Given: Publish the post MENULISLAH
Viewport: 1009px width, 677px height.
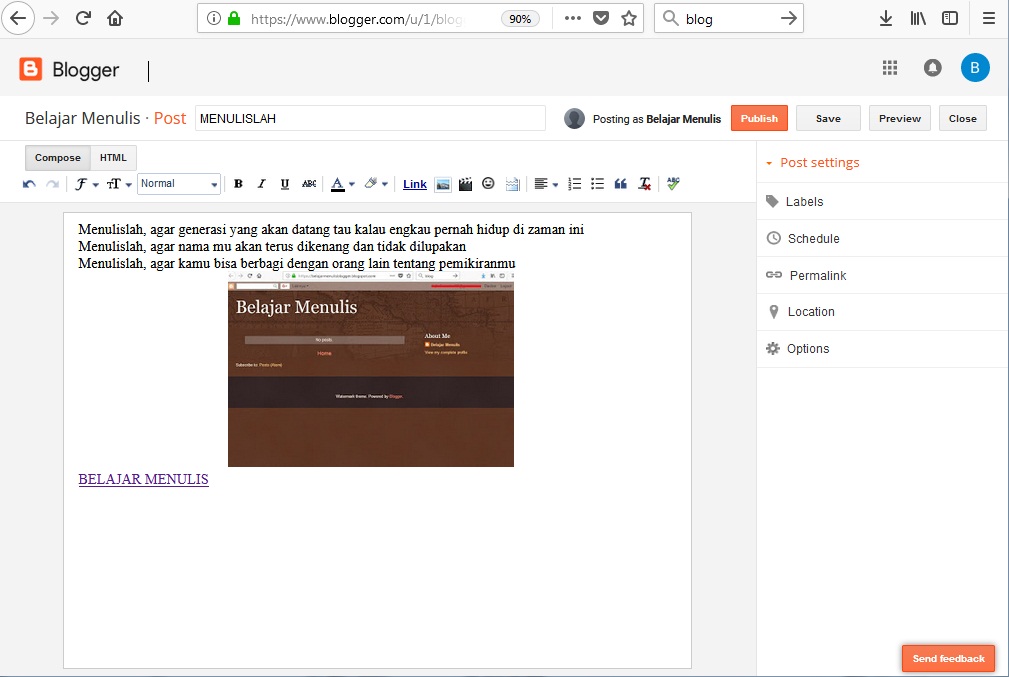Looking at the screenshot, I should 759,117.
